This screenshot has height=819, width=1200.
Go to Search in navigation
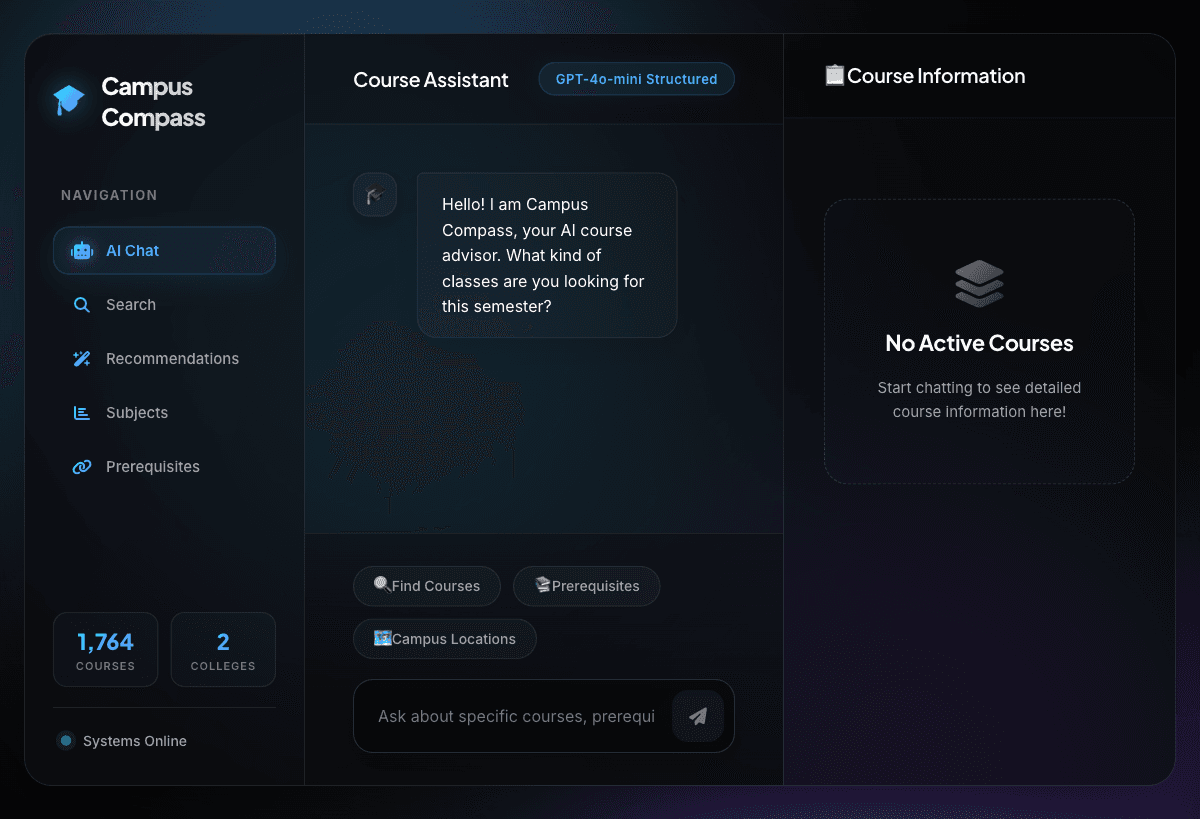tap(164, 305)
